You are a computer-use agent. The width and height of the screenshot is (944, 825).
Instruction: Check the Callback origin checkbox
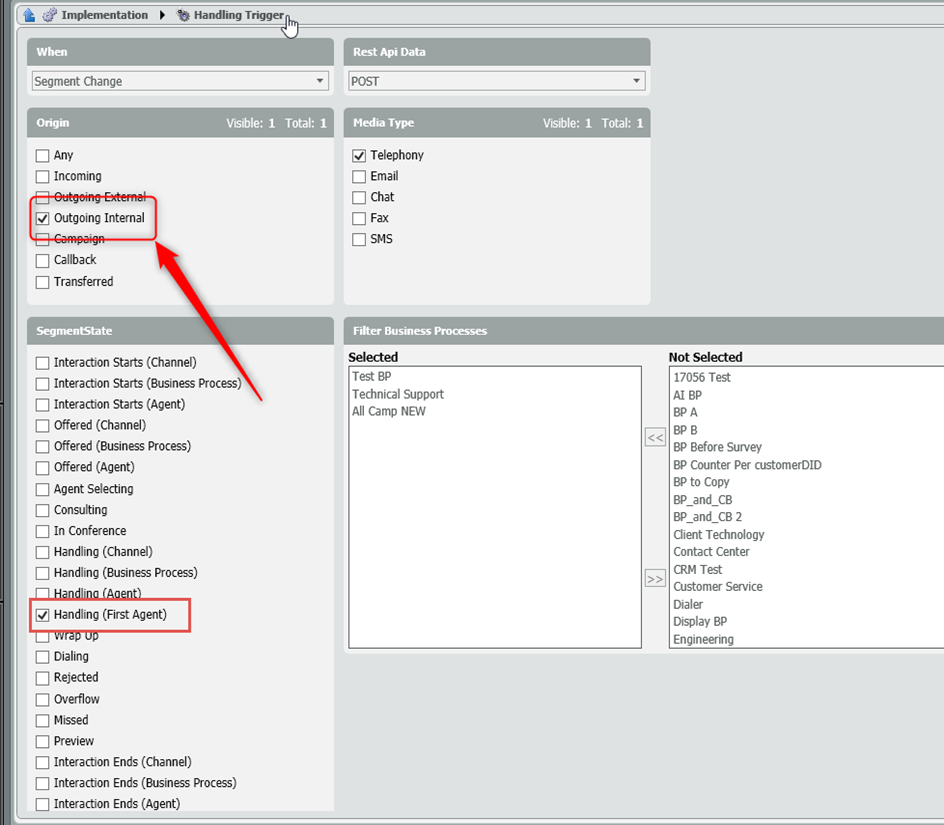click(x=42, y=261)
